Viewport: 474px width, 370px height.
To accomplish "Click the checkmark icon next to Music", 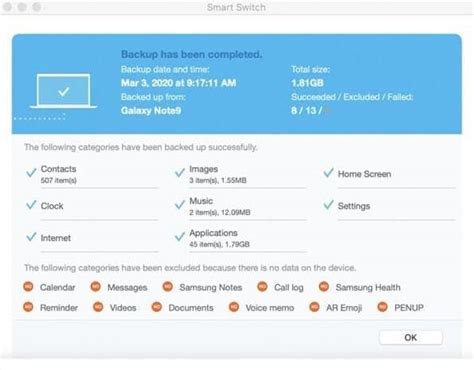I will [x=180, y=204].
